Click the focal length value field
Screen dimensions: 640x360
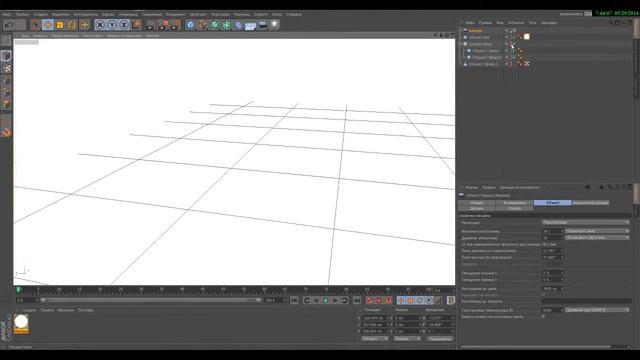pyautogui.click(x=553, y=231)
